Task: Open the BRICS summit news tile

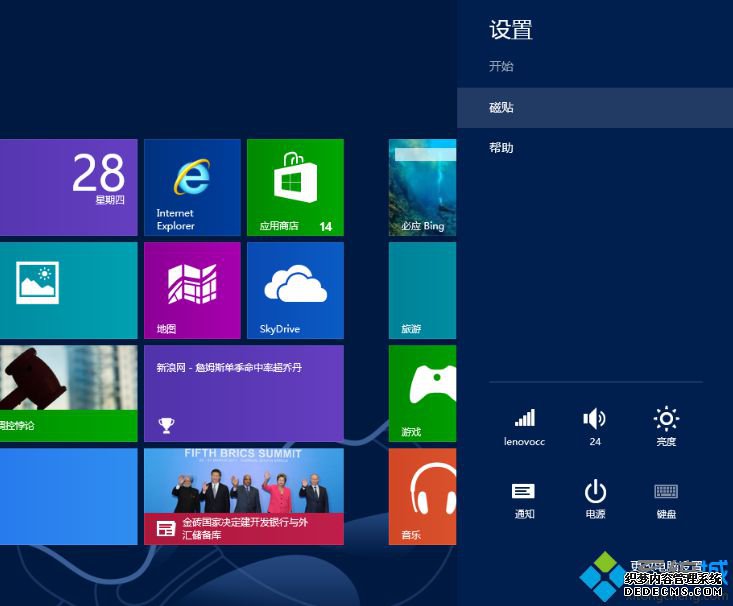Action: 244,497
